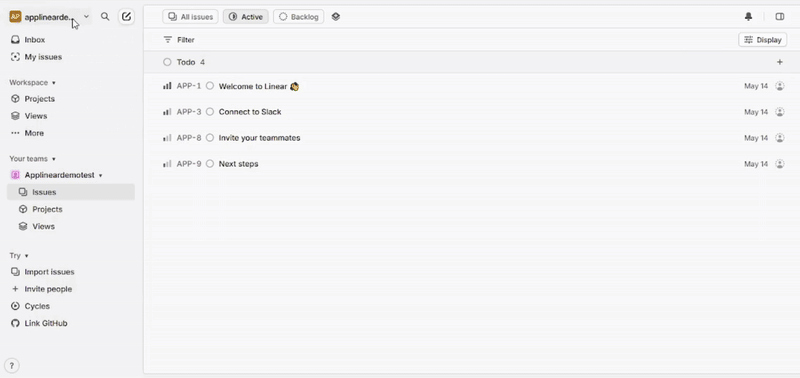Click the stacked layers views icon

point(335,17)
